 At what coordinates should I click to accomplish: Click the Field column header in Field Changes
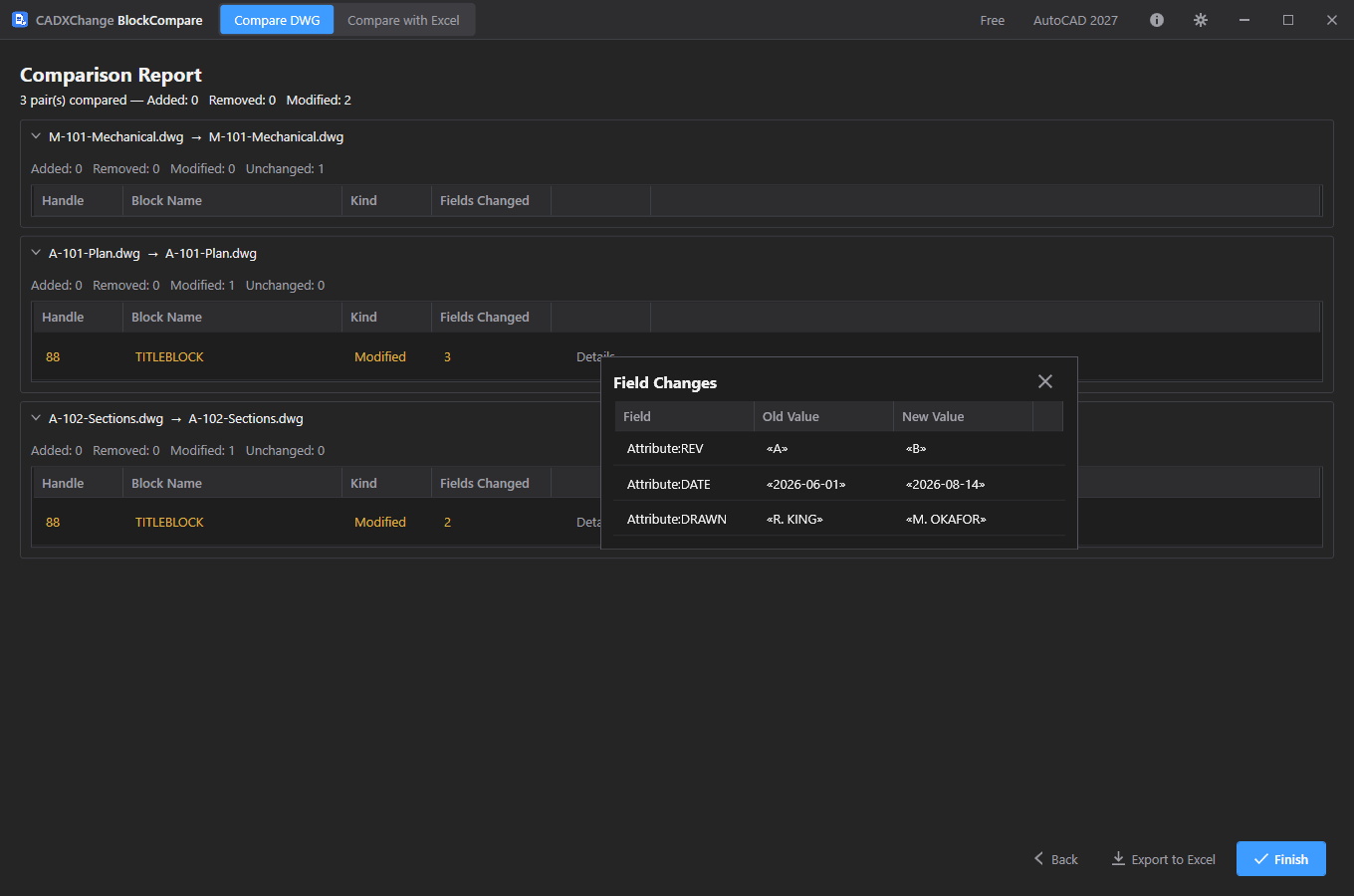click(x=684, y=416)
